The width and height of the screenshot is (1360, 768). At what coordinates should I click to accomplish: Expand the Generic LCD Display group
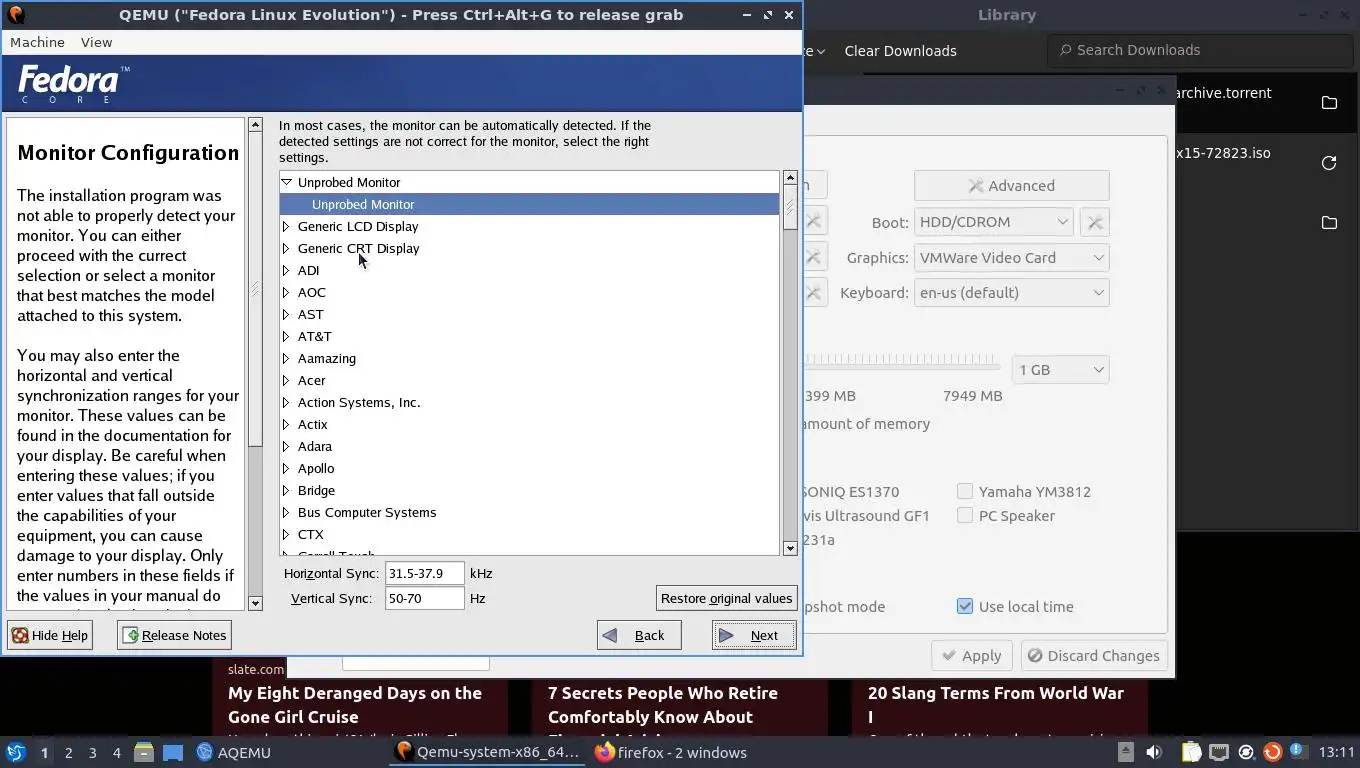286,226
